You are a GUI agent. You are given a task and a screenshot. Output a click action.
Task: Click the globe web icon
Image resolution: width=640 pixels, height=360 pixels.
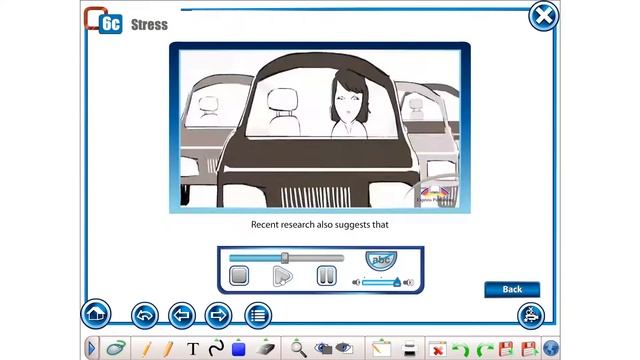(551, 349)
